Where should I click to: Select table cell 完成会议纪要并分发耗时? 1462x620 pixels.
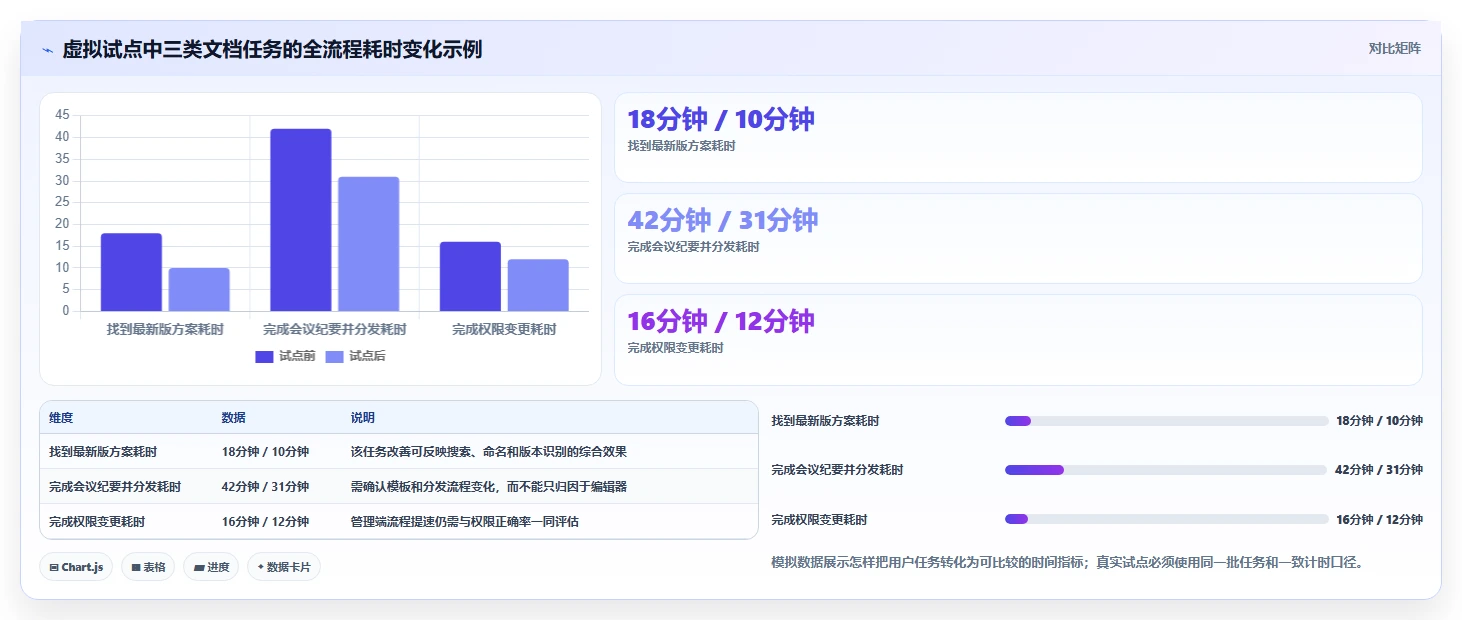pos(115,487)
